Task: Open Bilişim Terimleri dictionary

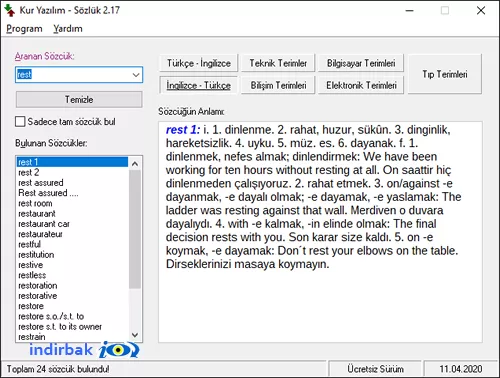Action: coord(278,85)
